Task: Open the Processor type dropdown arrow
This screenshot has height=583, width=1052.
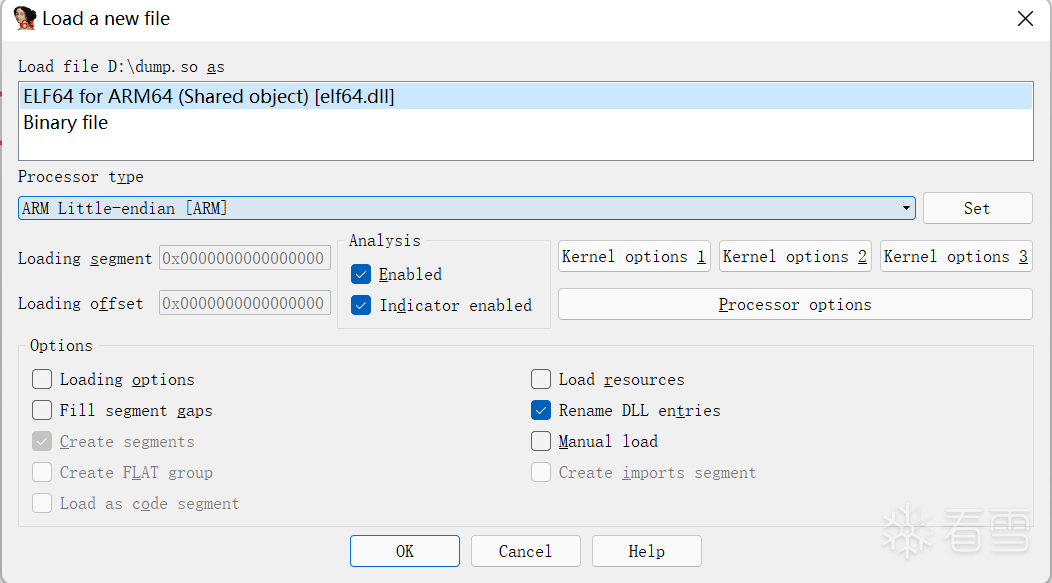Action: pos(906,208)
